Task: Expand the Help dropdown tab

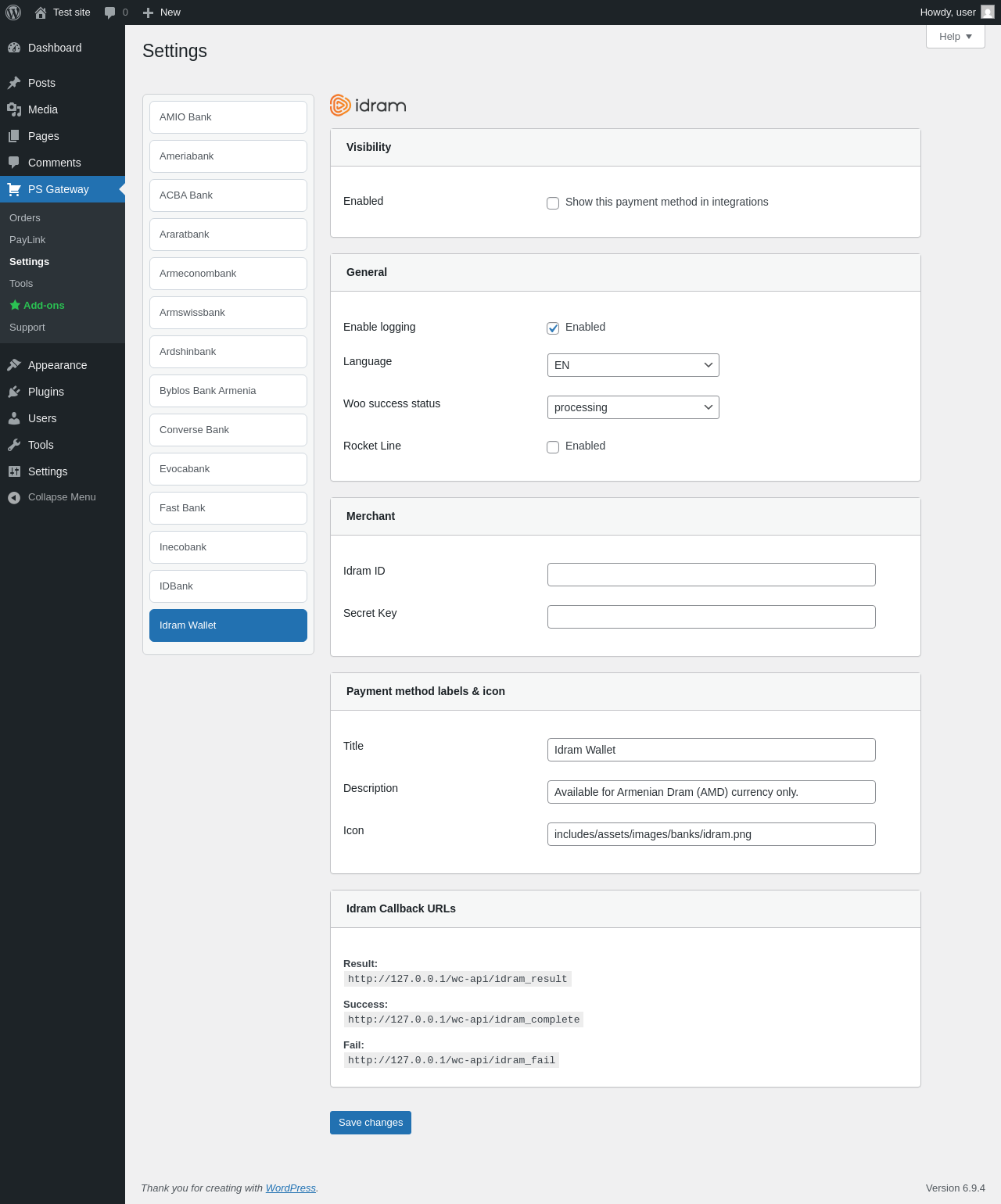Action: click(956, 37)
